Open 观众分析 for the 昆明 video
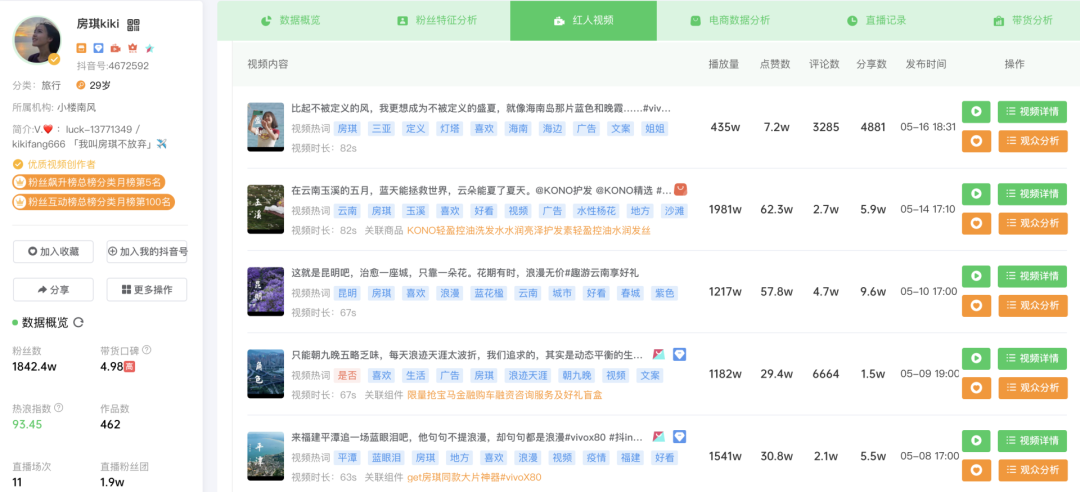Image resolution: width=1080 pixels, height=492 pixels. pyautogui.click(x=1032, y=305)
